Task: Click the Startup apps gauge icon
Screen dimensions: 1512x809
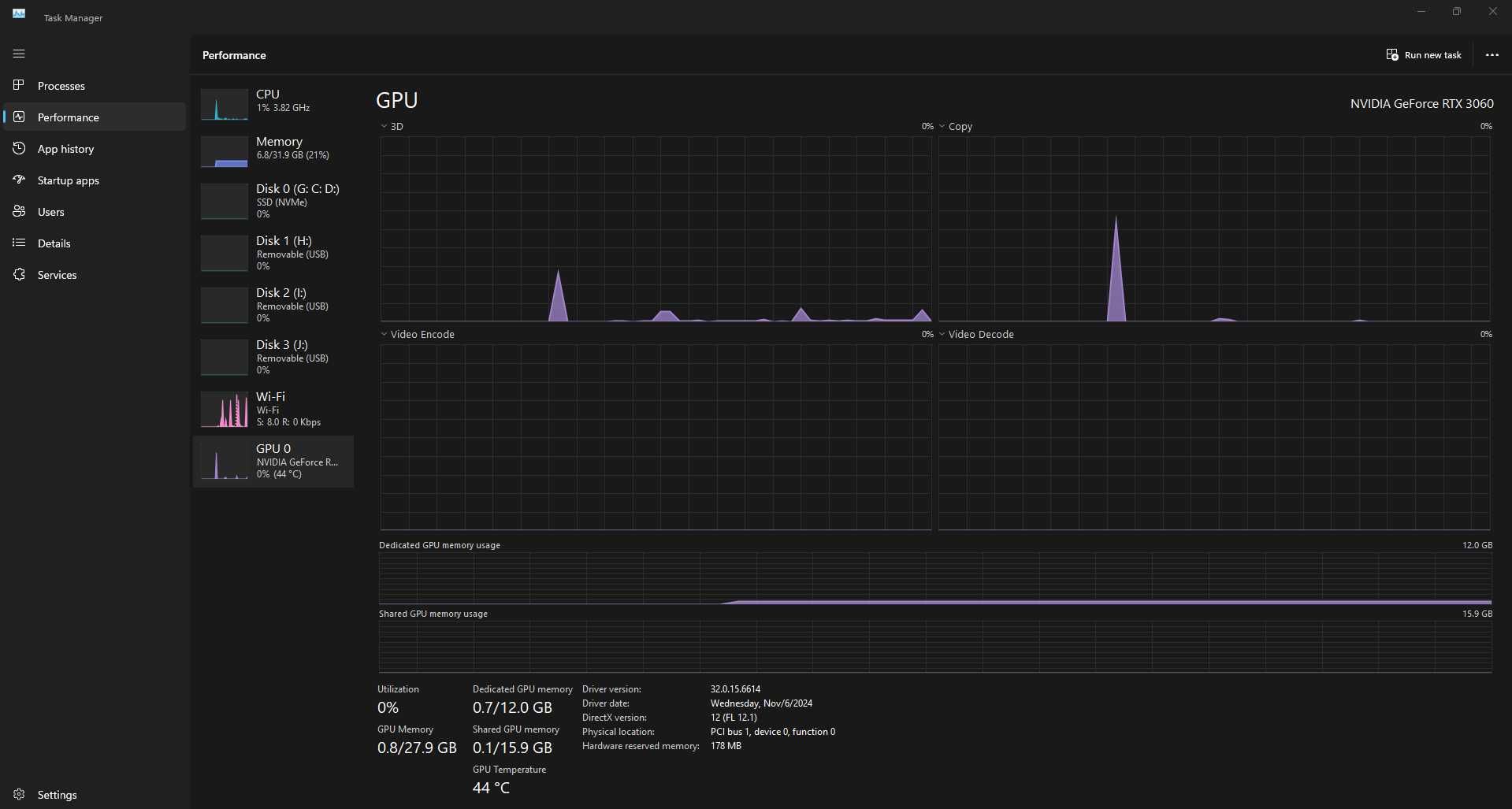Action: pos(19,180)
